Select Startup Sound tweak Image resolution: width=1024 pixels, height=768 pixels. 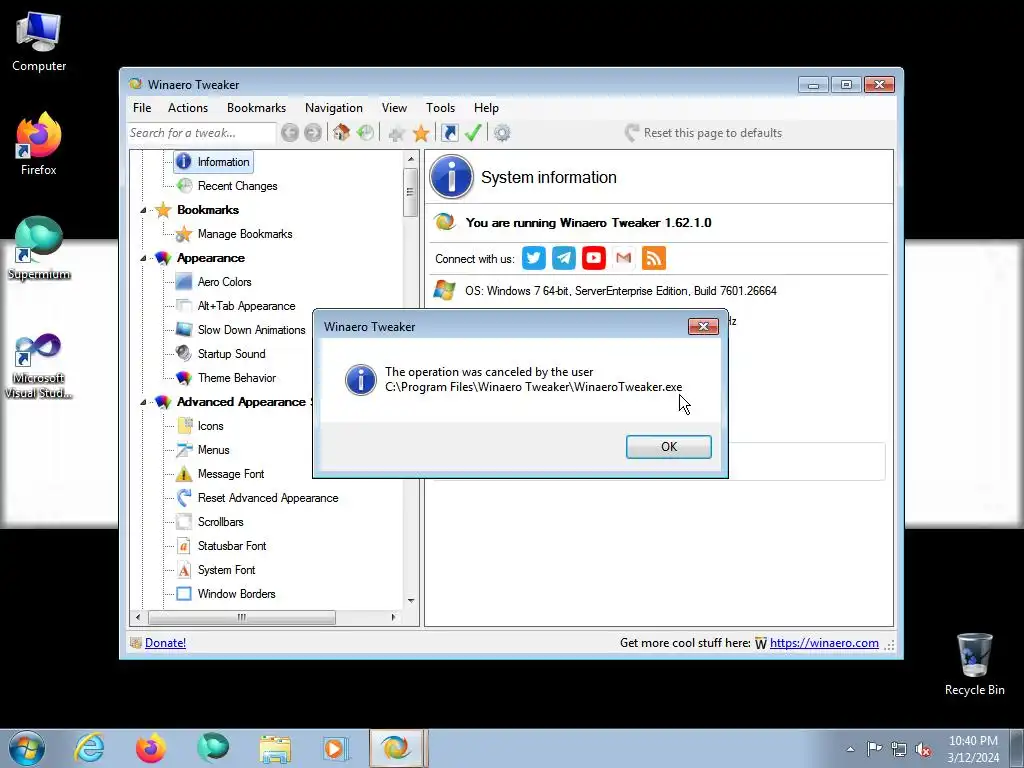tap(231, 354)
